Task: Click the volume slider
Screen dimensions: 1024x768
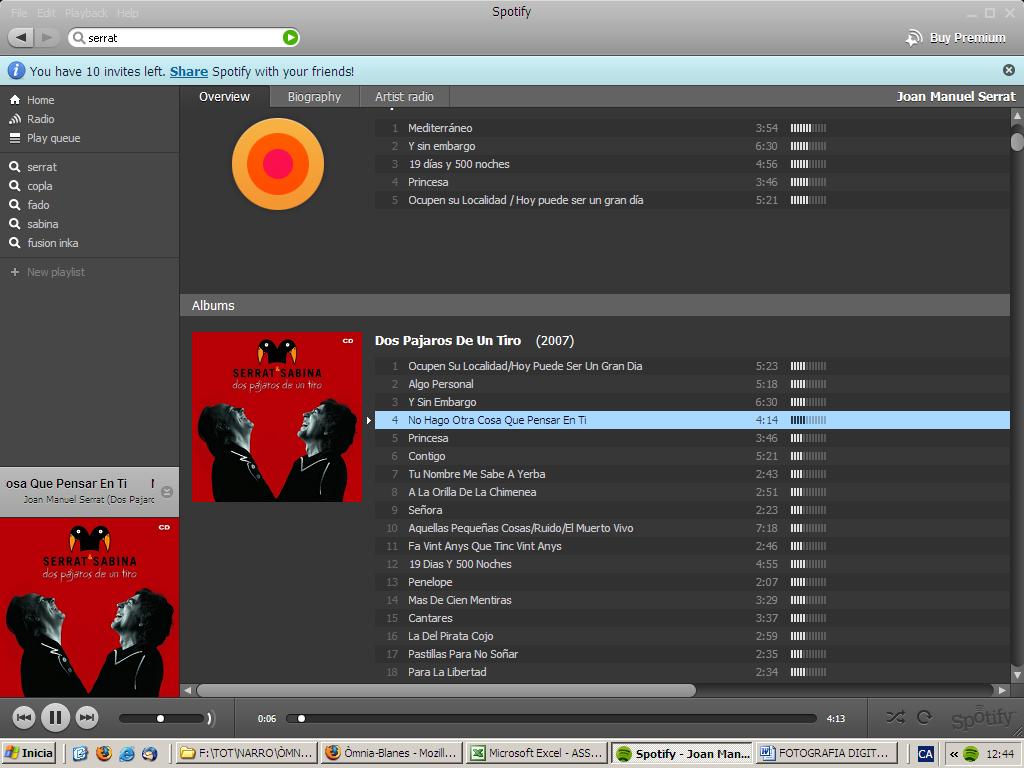Action: pos(161,718)
